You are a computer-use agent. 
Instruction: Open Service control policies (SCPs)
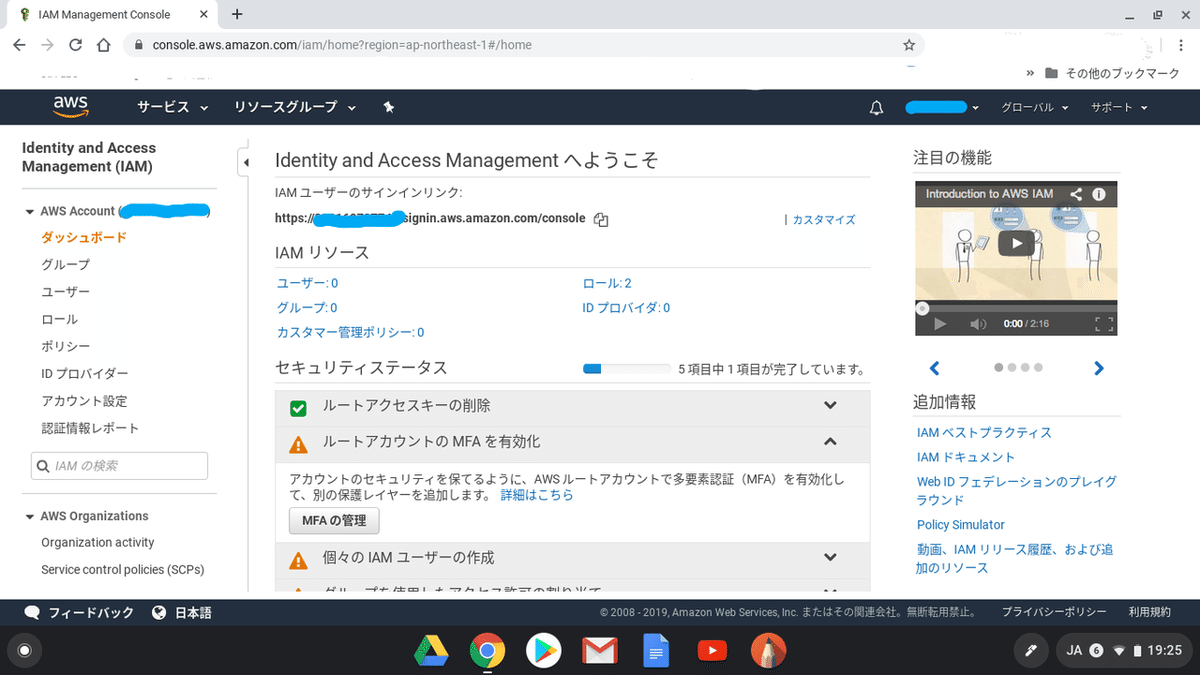tap(123, 569)
